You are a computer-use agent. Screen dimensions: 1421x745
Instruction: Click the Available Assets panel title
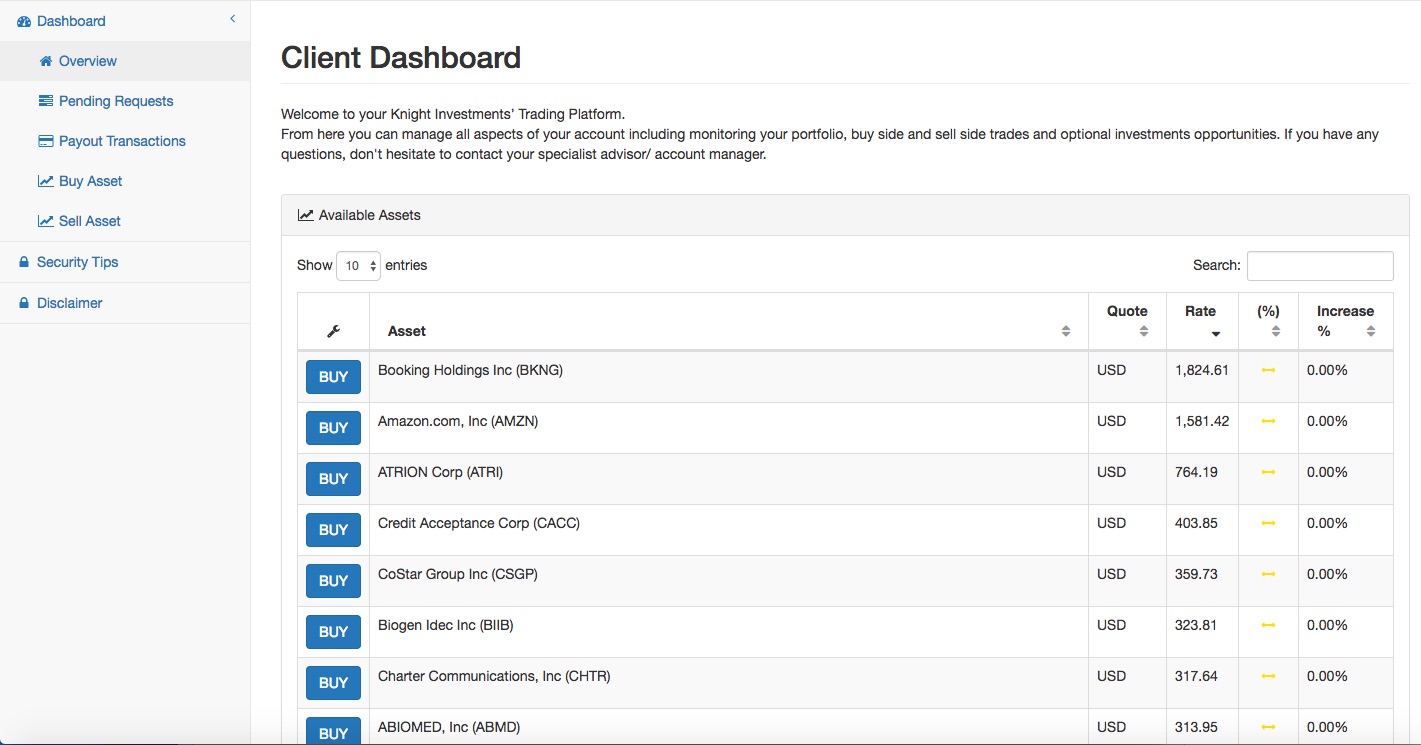[370, 215]
